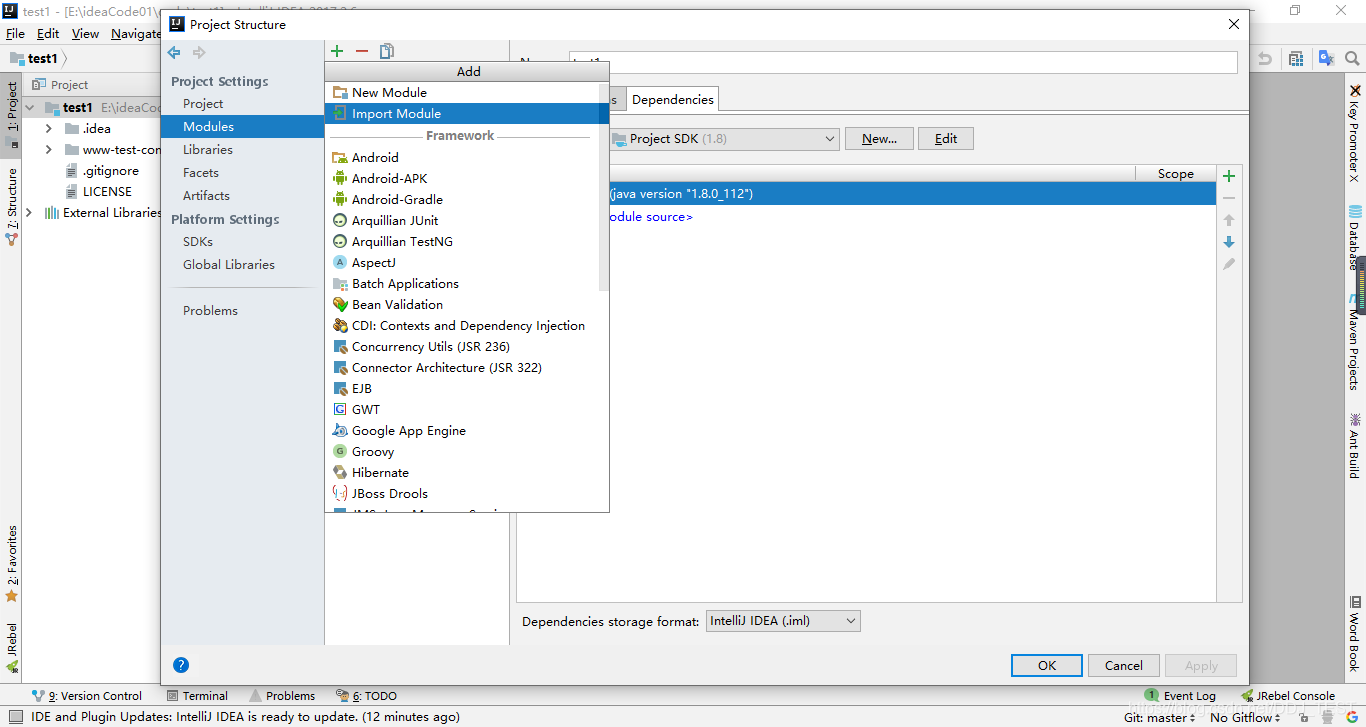Open the File menu

coord(15,33)
